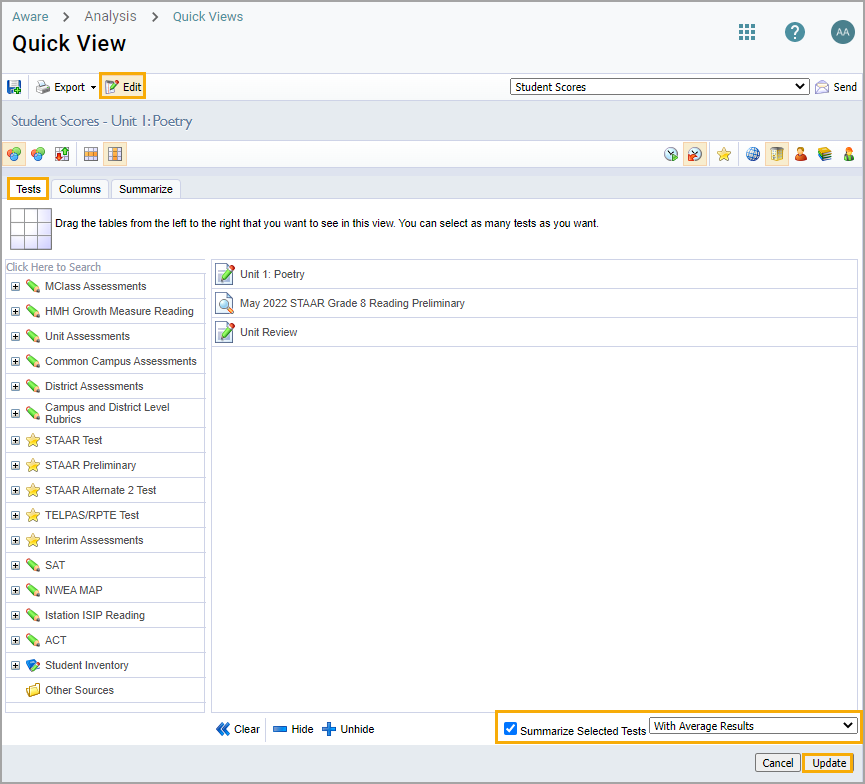Click the Cancel button
Screen dimensions: 865x784
777,762
